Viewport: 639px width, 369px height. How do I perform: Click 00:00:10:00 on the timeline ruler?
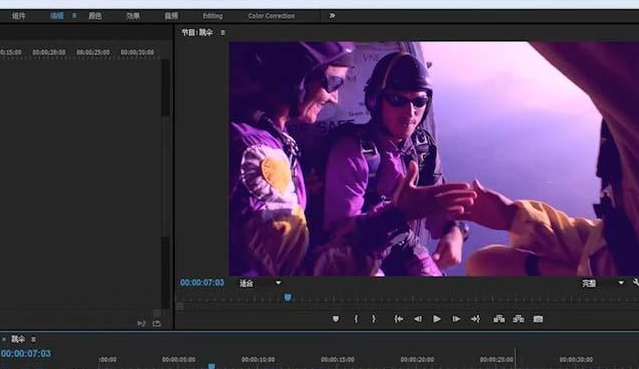coord(258,360)
